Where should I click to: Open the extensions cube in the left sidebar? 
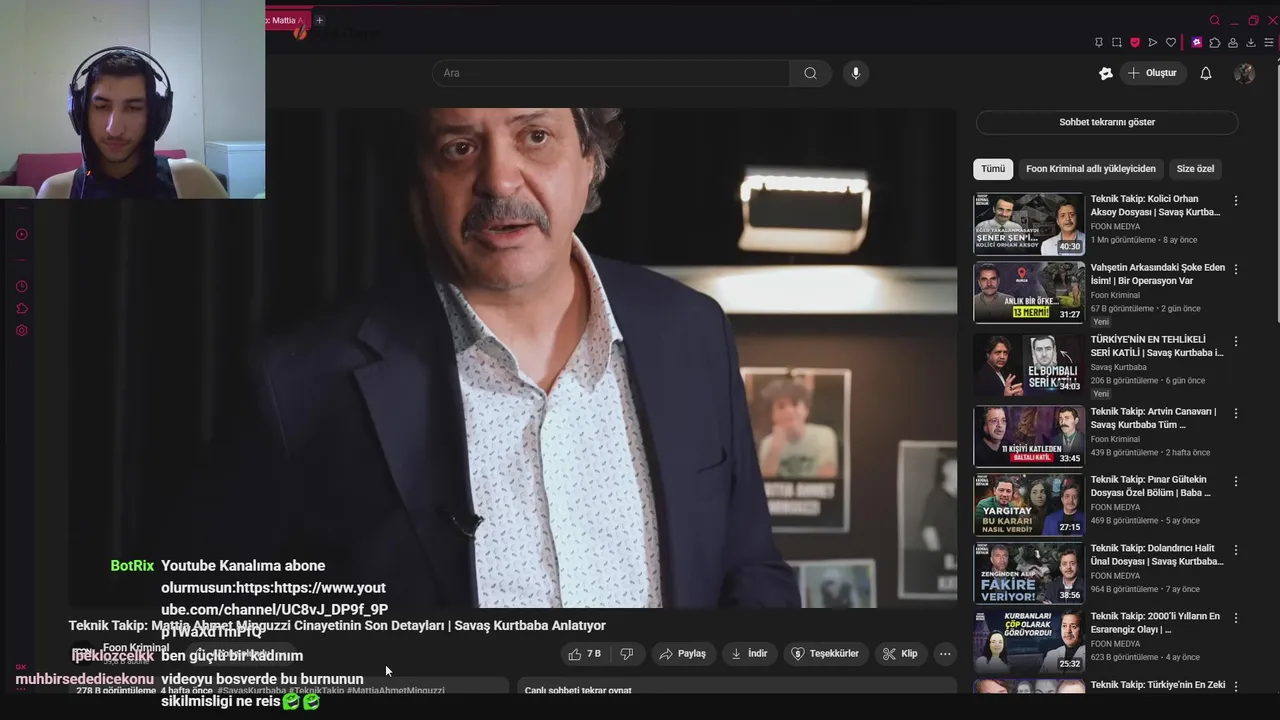[x=22, y=309]
